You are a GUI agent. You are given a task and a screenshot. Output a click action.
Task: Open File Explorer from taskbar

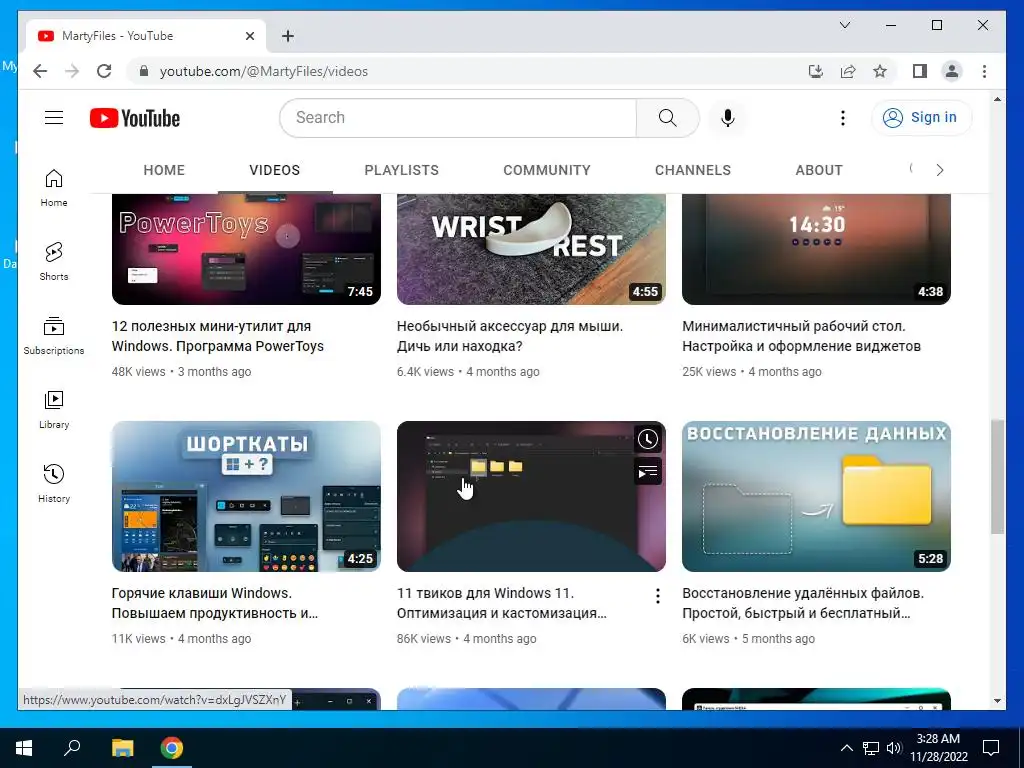[122, 748]
